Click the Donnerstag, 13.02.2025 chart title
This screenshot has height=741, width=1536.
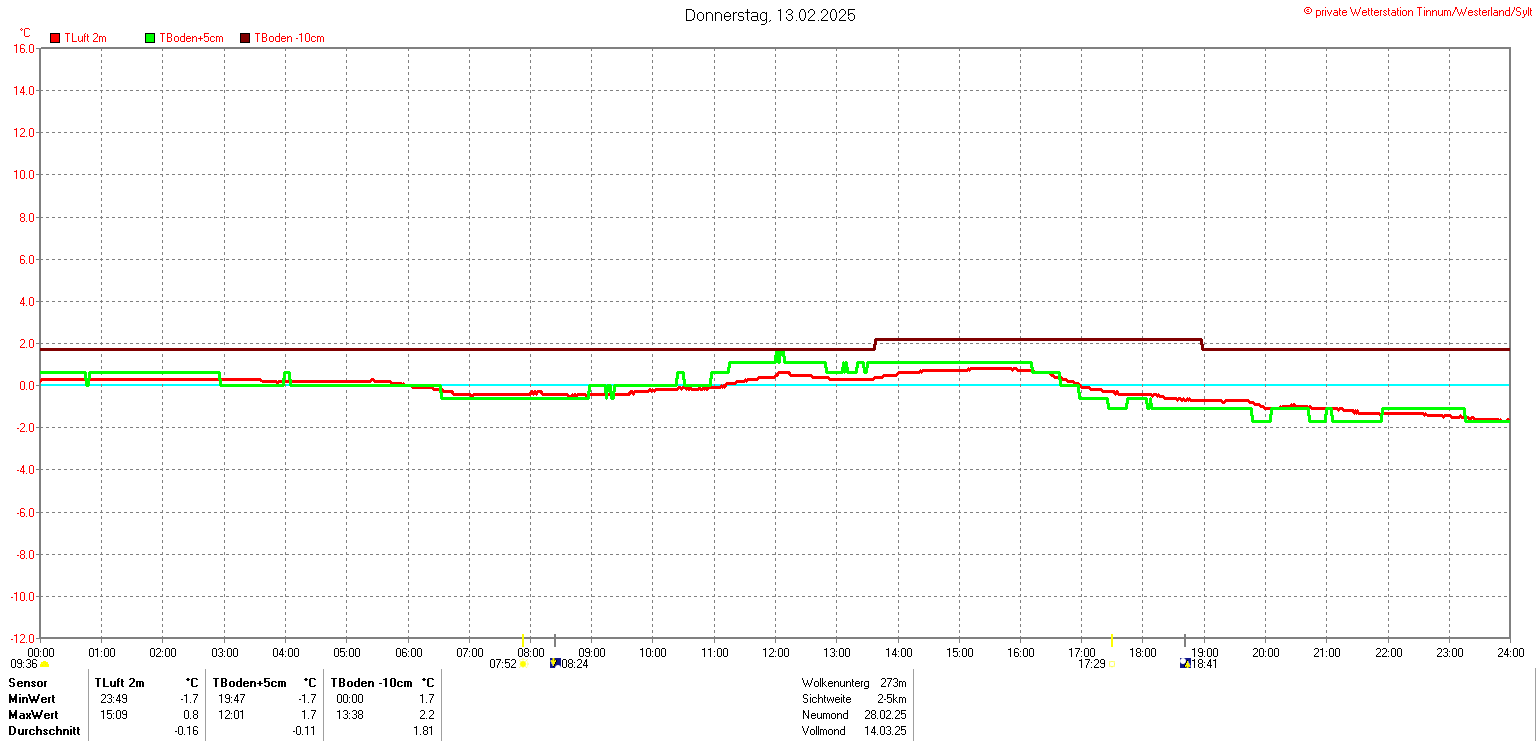pos(769,15)
